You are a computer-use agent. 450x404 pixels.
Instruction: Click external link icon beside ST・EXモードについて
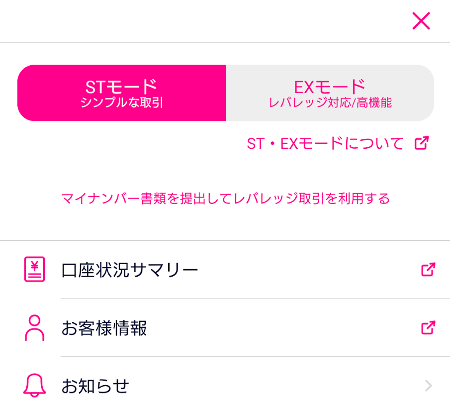pos(422,143)
